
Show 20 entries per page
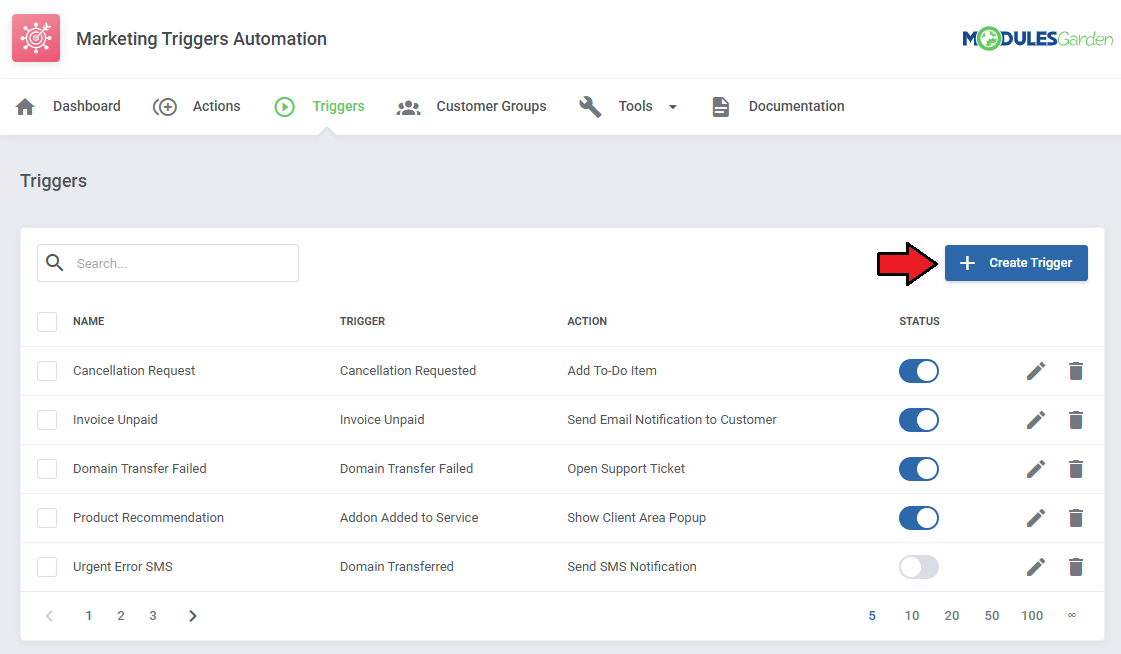[x=951, y=616]
